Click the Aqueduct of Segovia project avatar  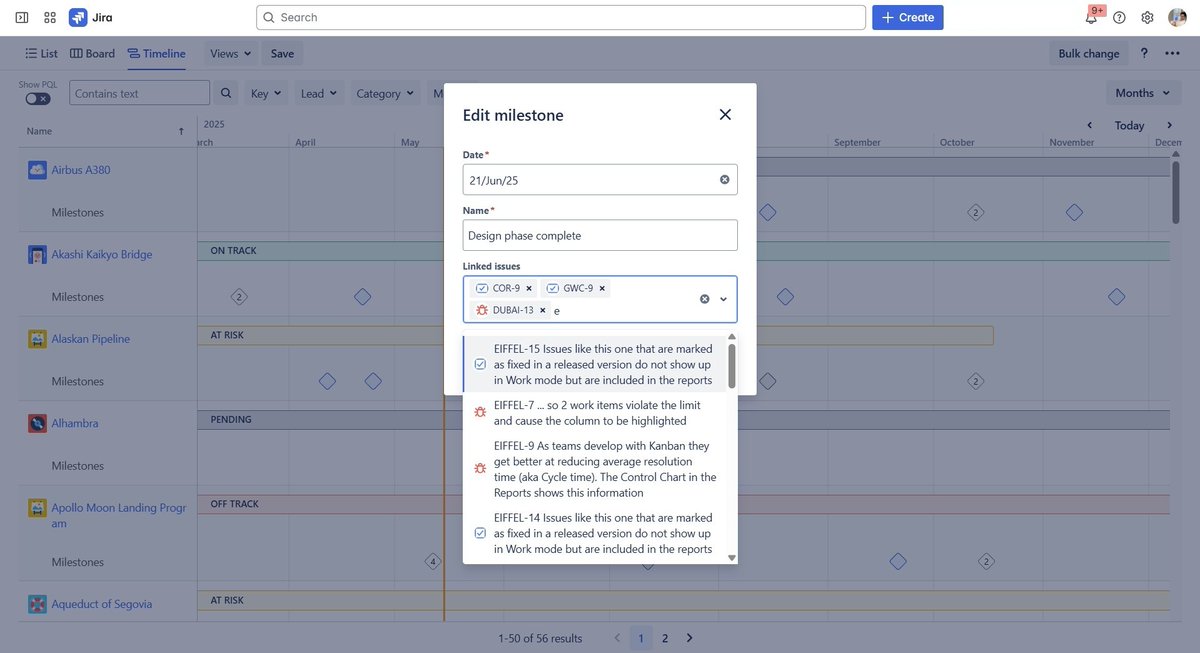37,604
